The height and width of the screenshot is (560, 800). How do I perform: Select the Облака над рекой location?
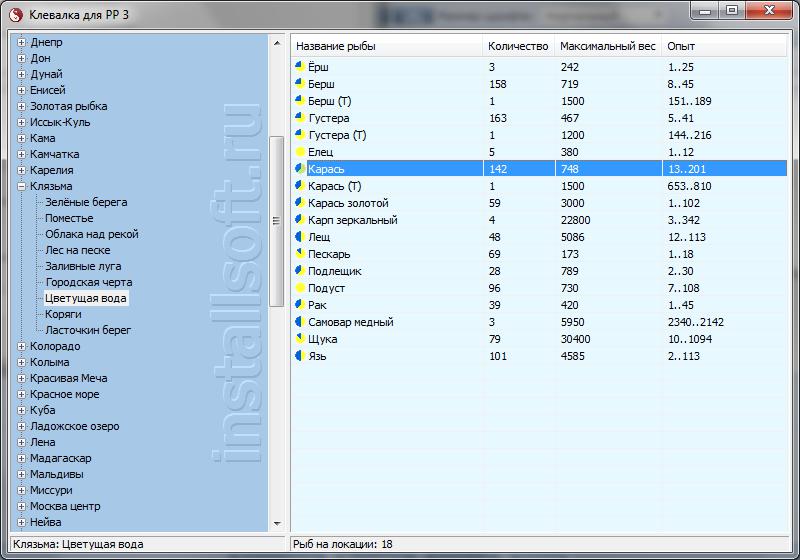(x=92, y=234)
